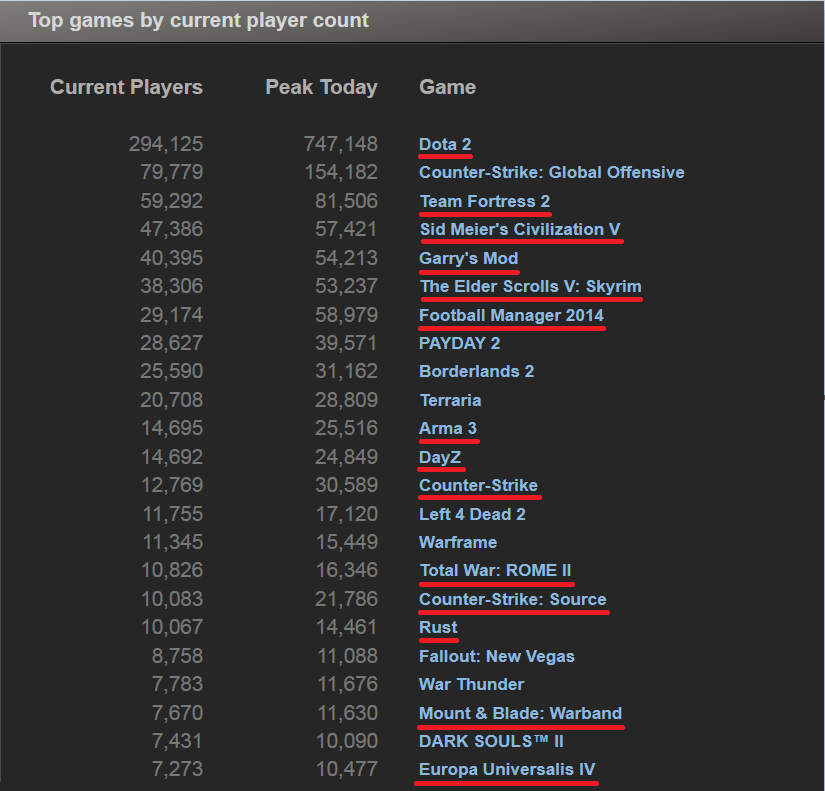Open Counter-Strike: Global Offensive link

point(551,173)
